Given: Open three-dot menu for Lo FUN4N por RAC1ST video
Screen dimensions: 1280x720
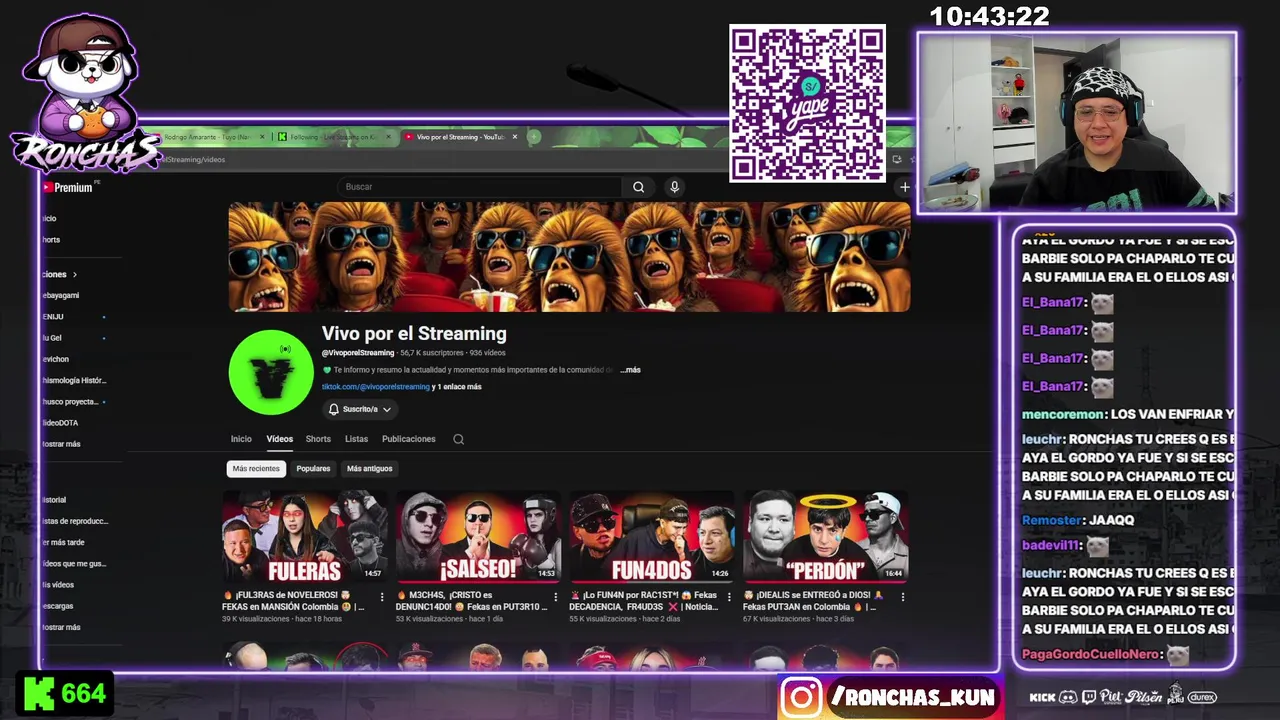Looking at the screenshot, I should (729, 597).
